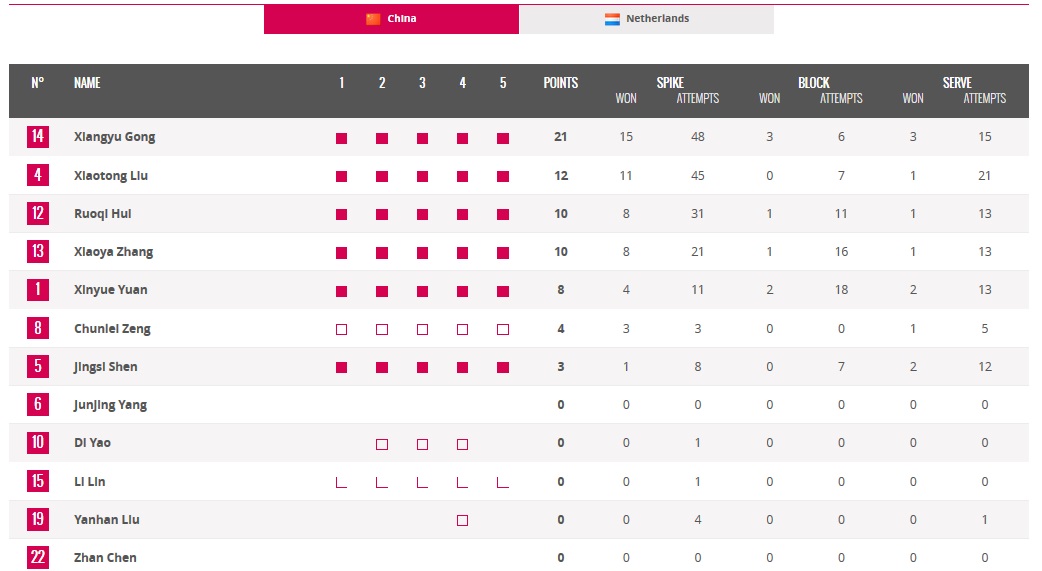Click the Netherlands flag icon
Screen dimensions: 1042x571
[612, 19]
